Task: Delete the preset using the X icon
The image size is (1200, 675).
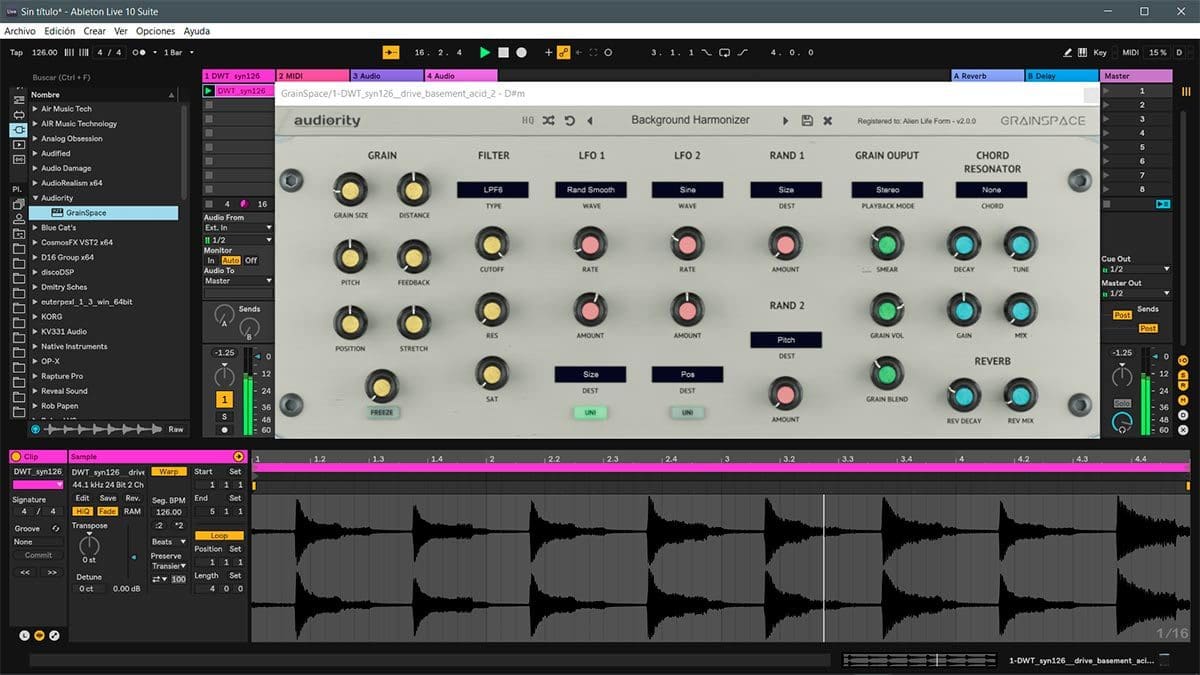Action: click(828, 120)
